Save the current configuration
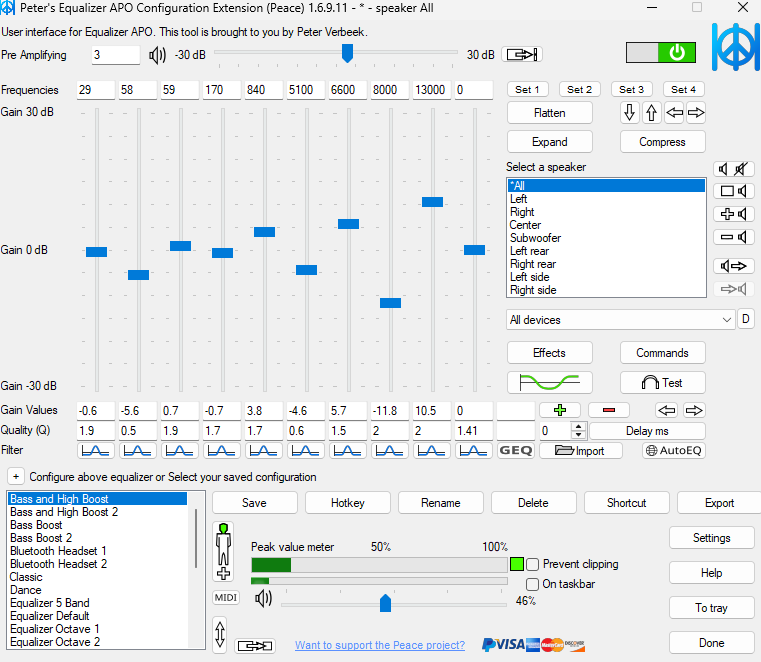761x662 pixels. pyautogui.click(x=254, y=503)
